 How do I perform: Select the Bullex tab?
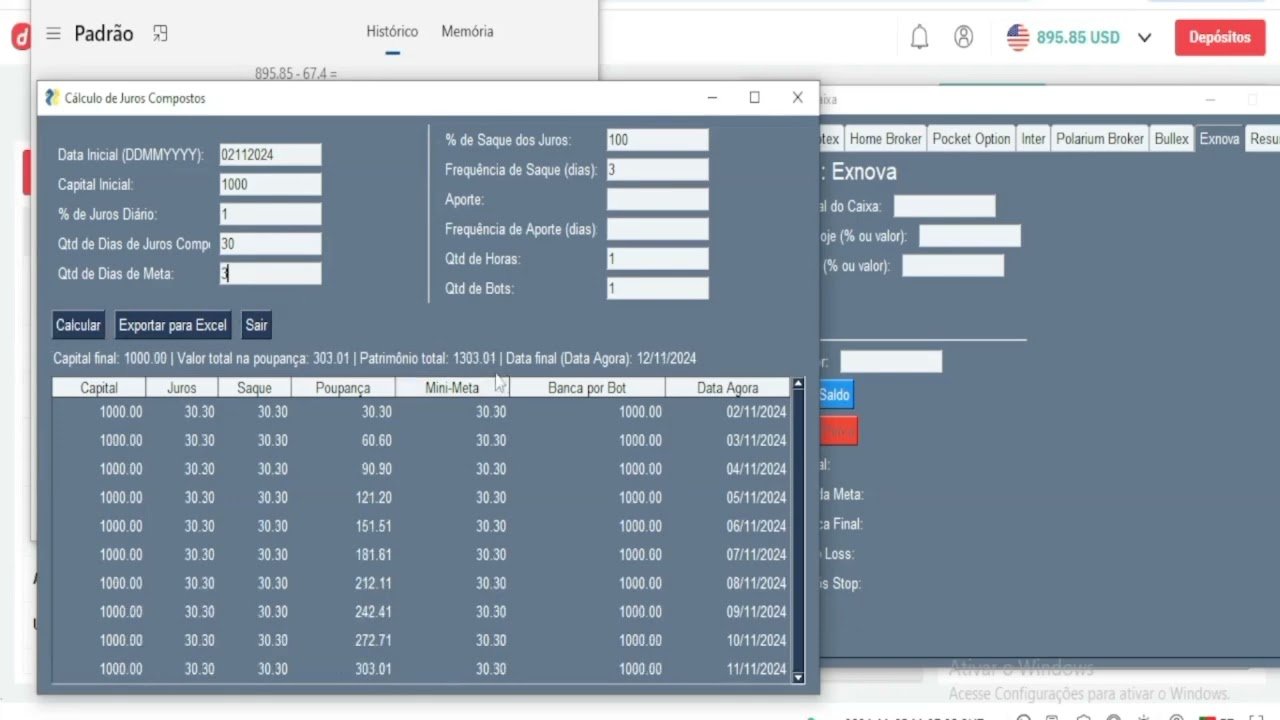pyautogui.click(x=1172, y=139)
